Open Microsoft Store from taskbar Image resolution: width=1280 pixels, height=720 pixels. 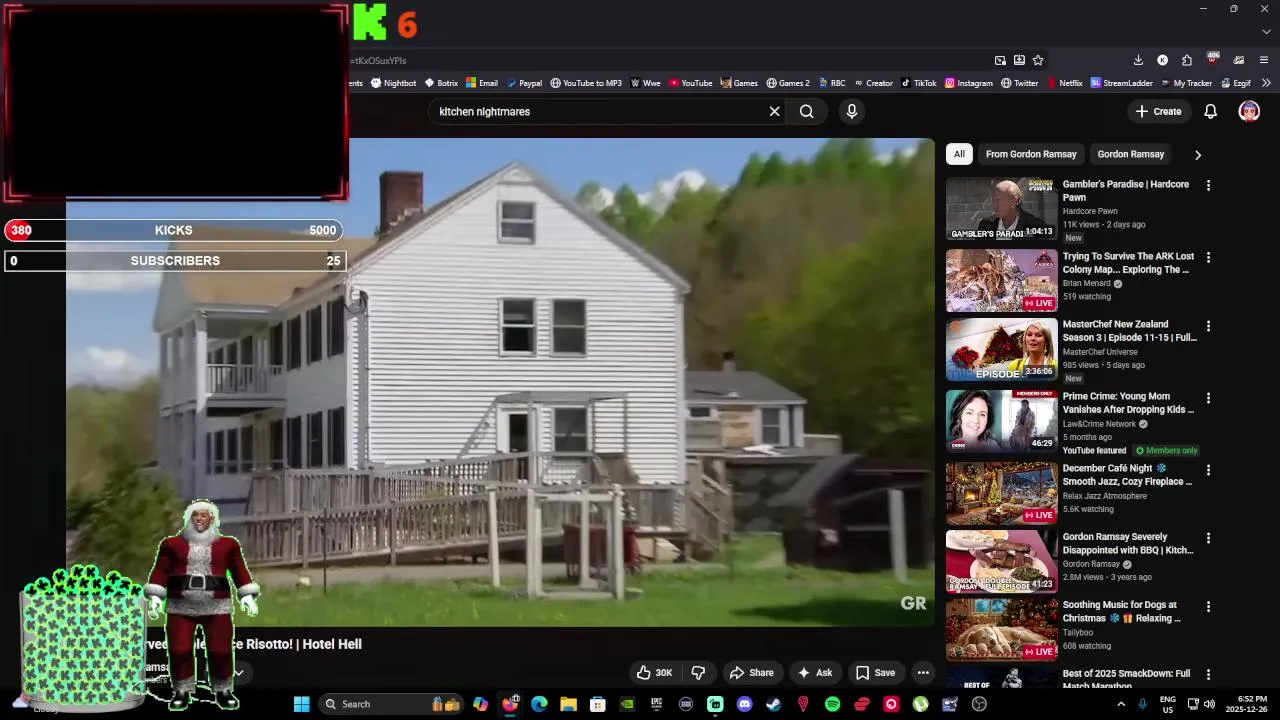(x=597, y=704)
